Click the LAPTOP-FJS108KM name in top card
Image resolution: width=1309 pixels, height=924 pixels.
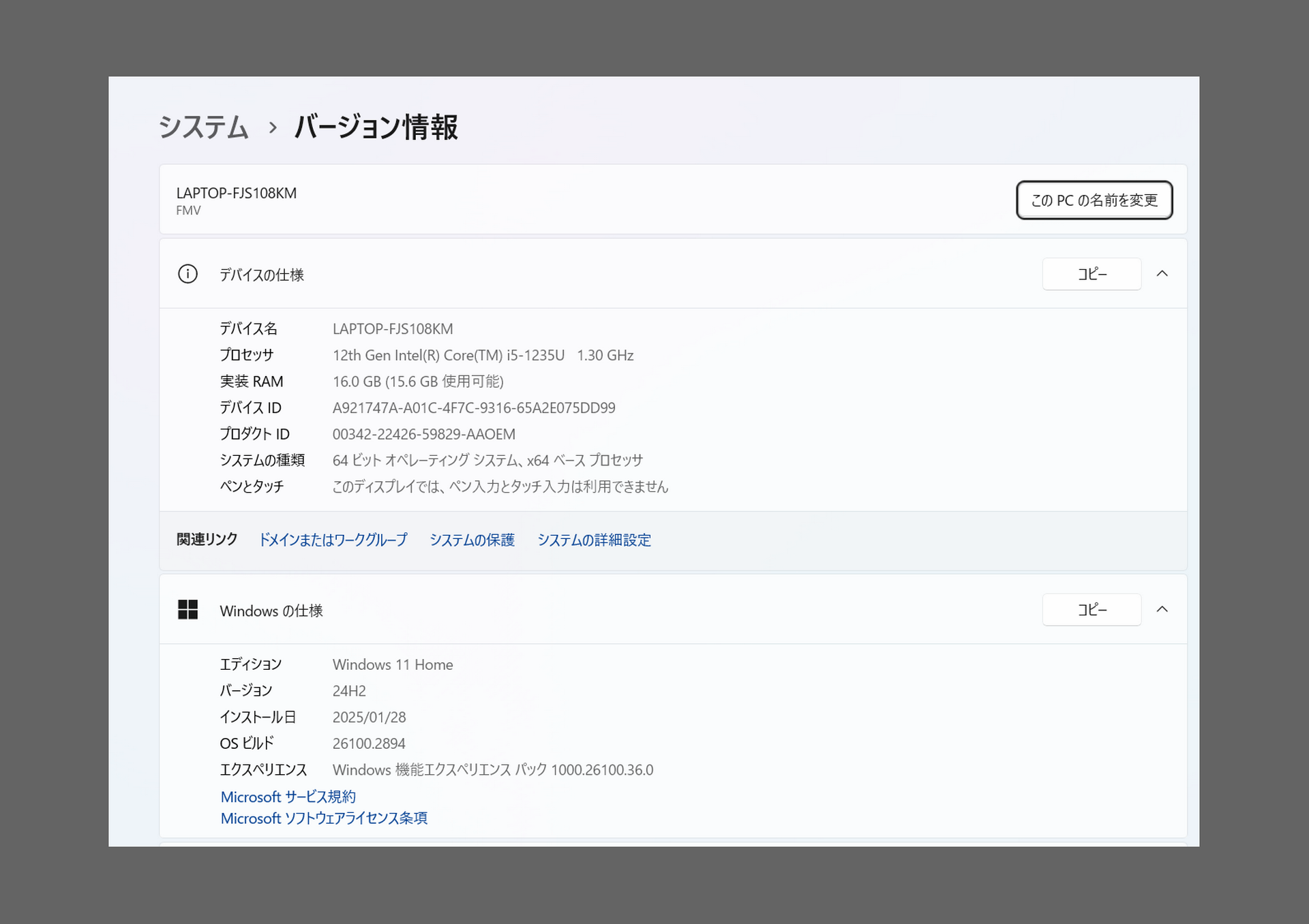(x=236, y=194)
